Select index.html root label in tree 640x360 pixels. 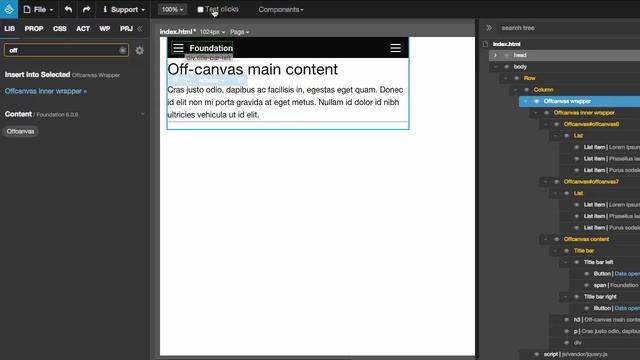tap(507, 44)
